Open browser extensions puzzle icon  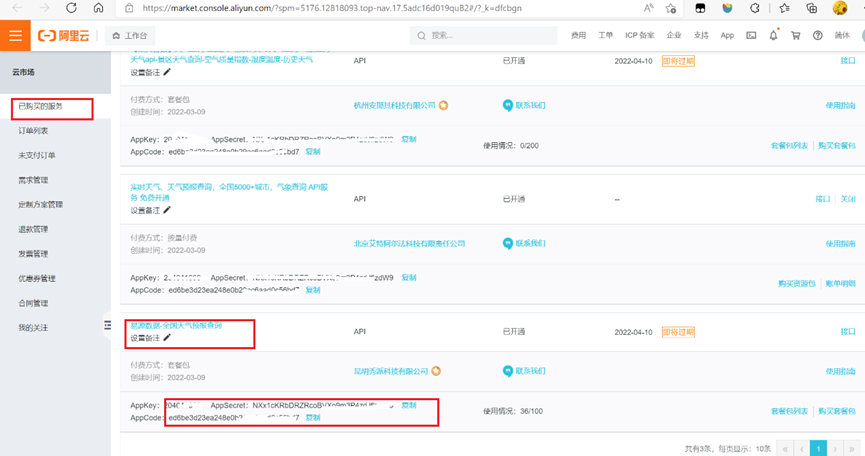(755, 8)
